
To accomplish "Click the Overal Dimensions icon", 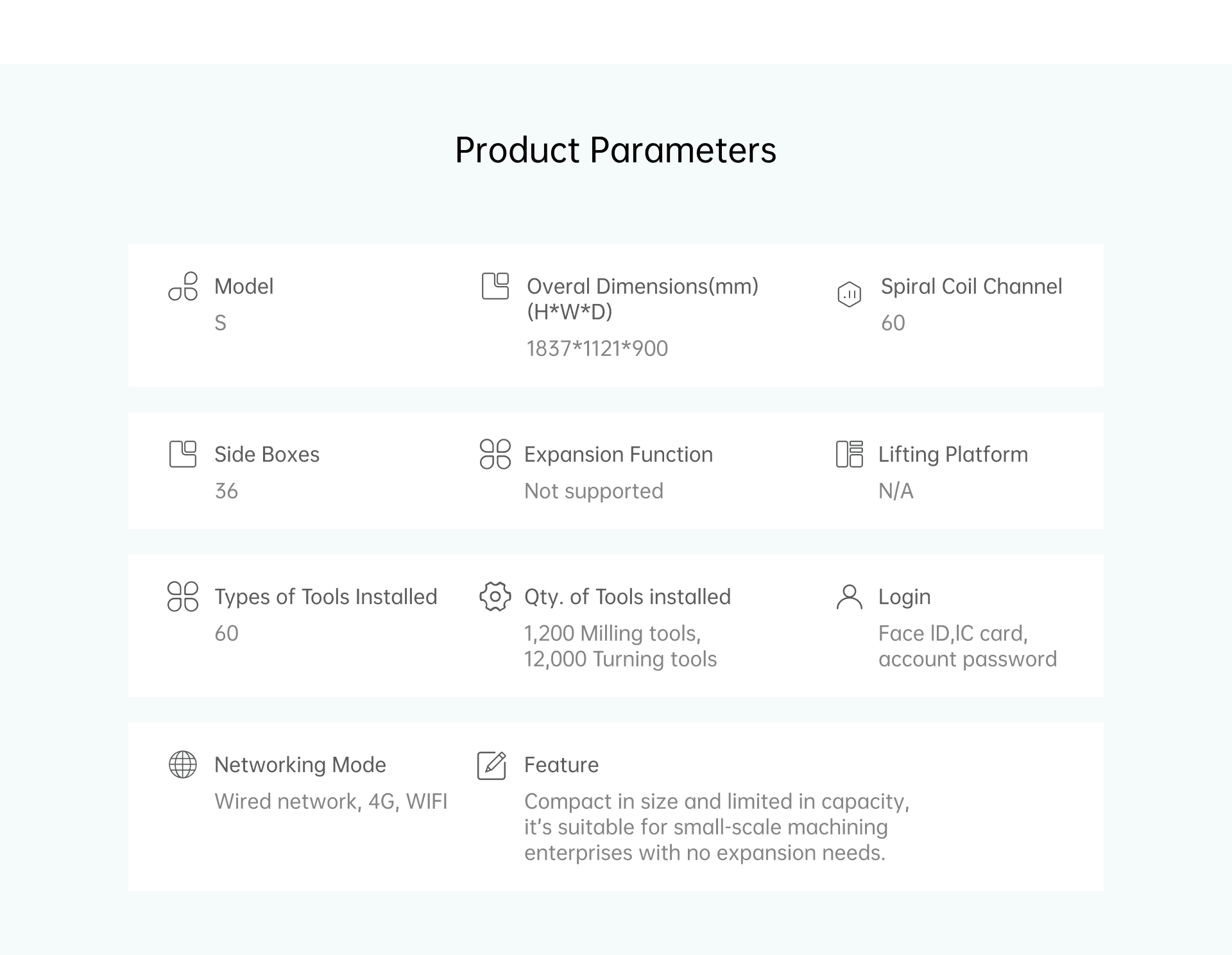I will [495, 286].
